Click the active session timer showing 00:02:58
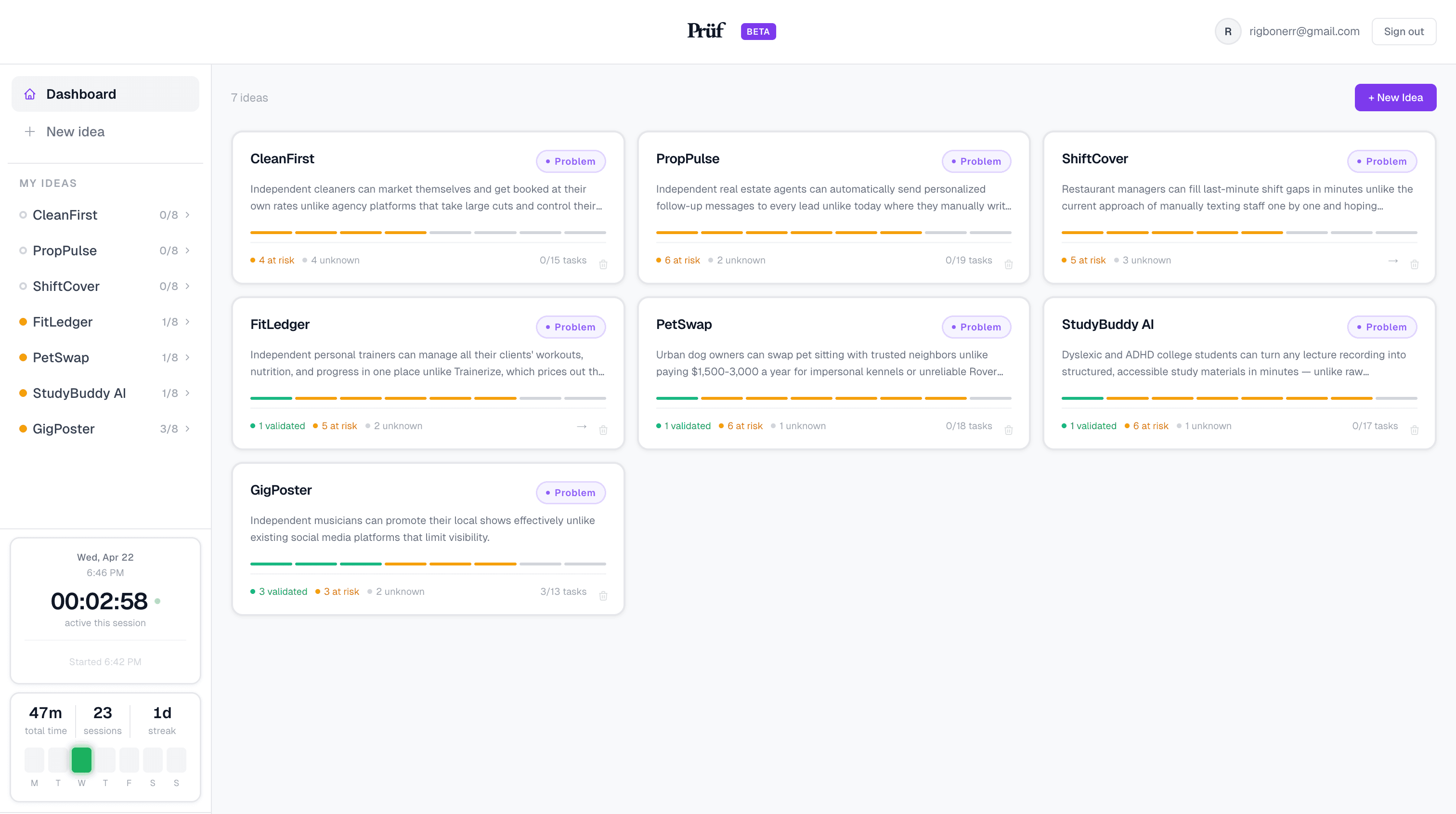The image size is (1456, 814). pos(100,602)
